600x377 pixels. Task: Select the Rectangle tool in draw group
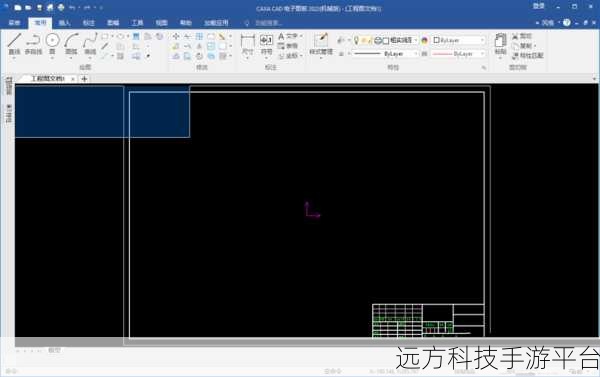tap(104, 36)
